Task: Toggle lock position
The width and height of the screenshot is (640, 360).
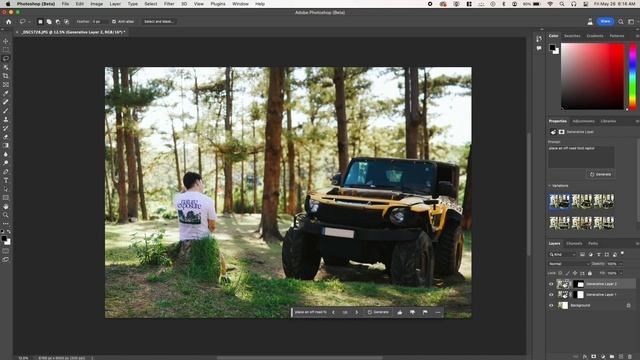Action: click(x=575, y=273)
